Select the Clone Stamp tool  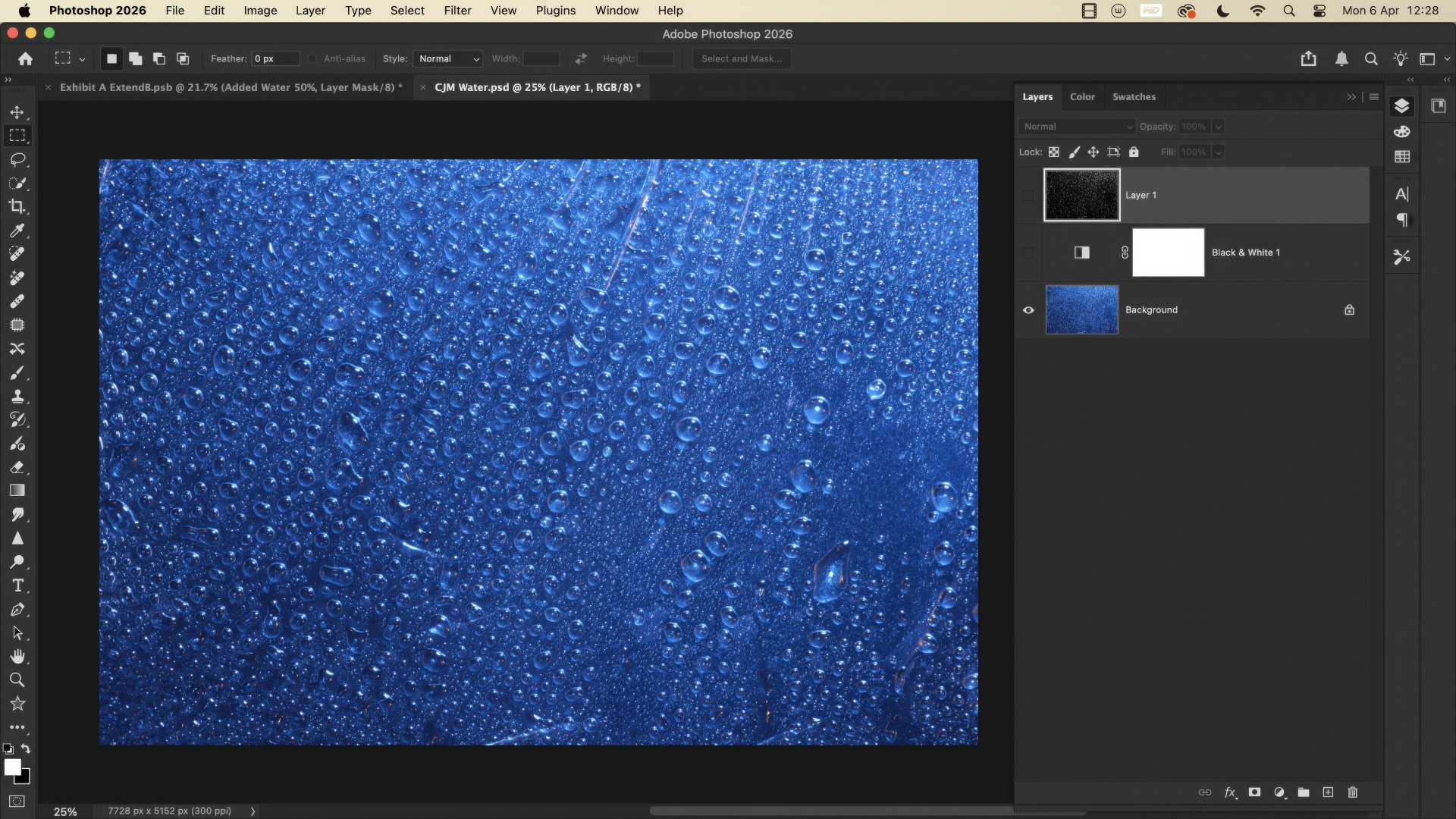(x=17, y=396)
